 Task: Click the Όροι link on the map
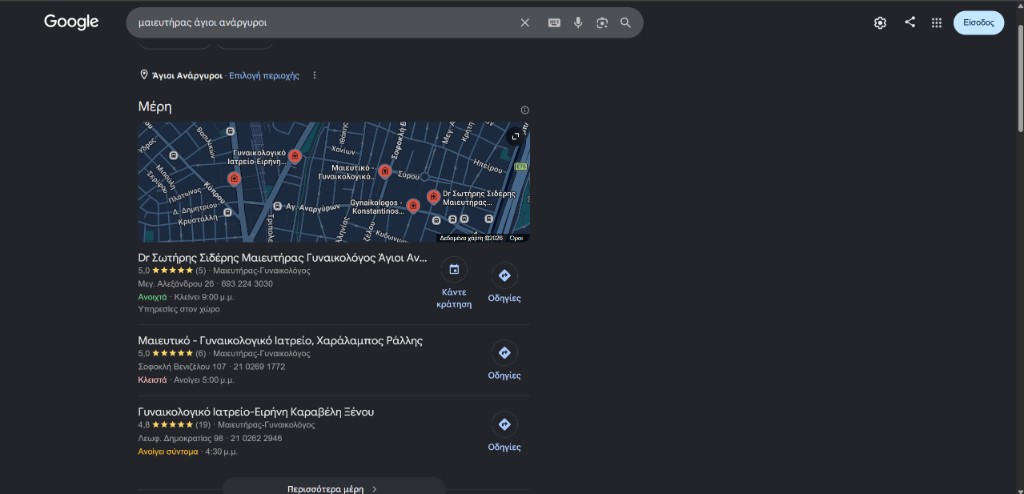click(x=517, y=238)
